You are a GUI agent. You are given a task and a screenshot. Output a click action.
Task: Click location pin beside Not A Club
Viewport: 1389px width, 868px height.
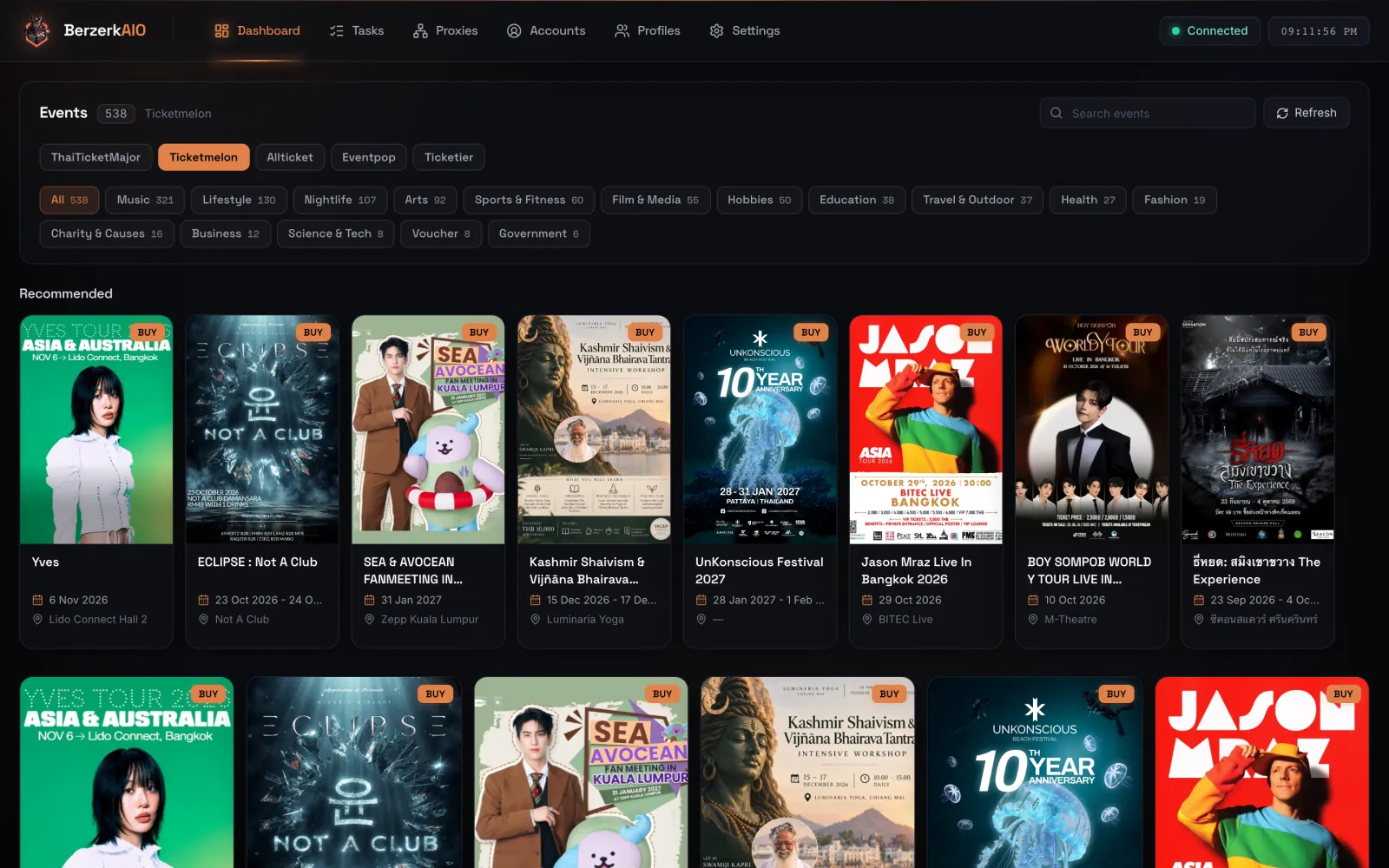point(203,619)
